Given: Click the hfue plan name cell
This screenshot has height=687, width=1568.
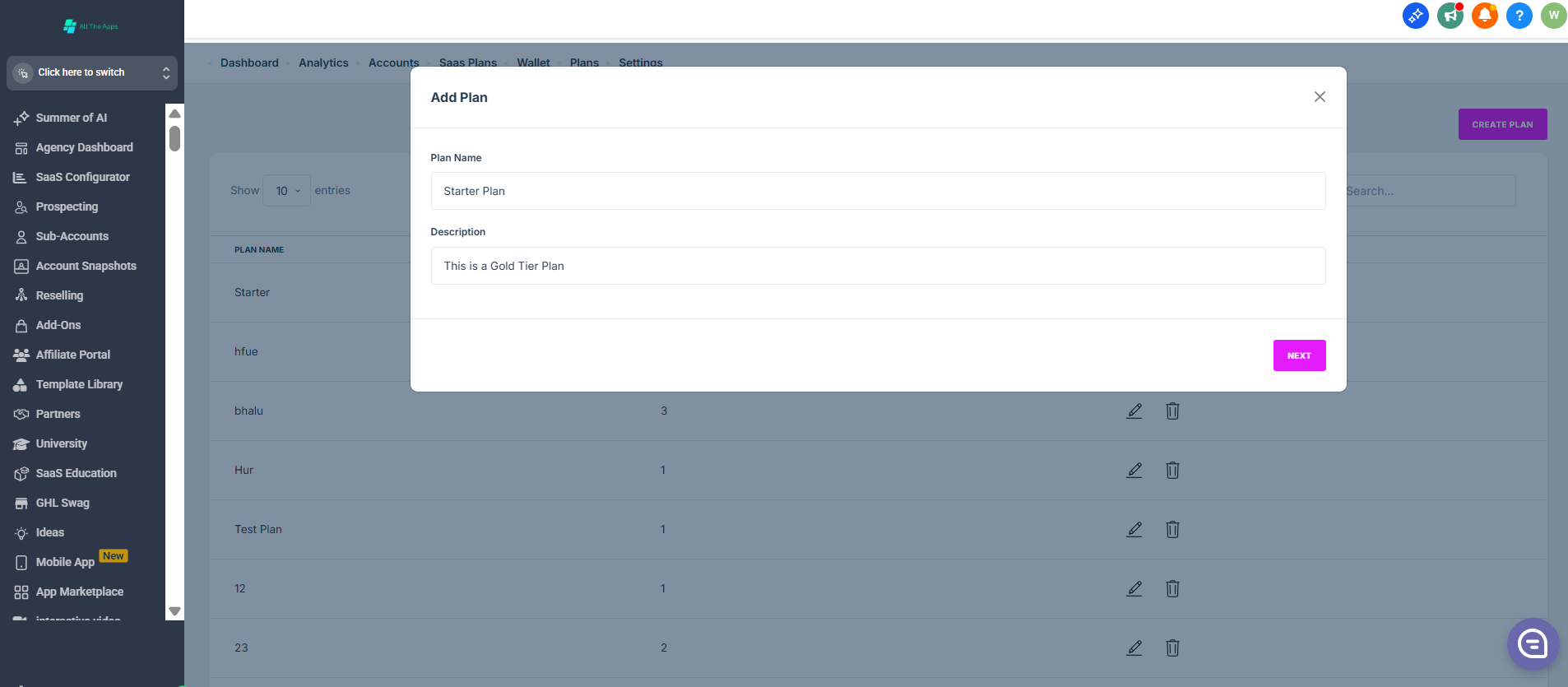Looking at the screenshot, I should (x=246, y=351).
